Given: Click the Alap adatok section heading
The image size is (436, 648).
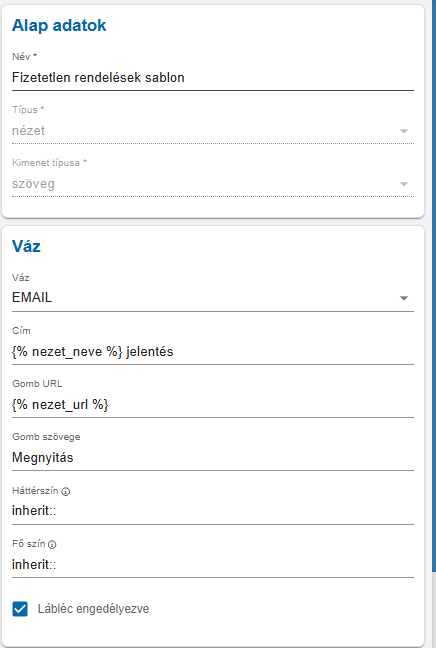Looking at the screenshot, I should (59, 26).
